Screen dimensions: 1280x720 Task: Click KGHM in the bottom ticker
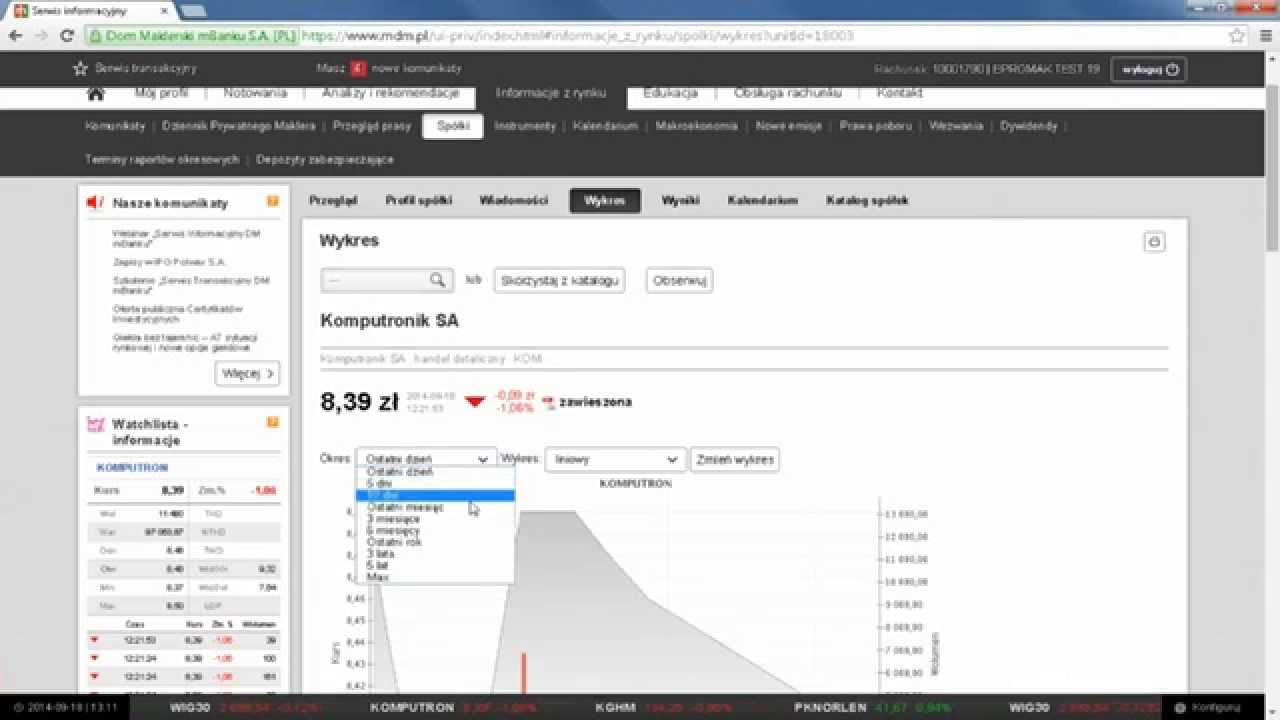[616, 708]
